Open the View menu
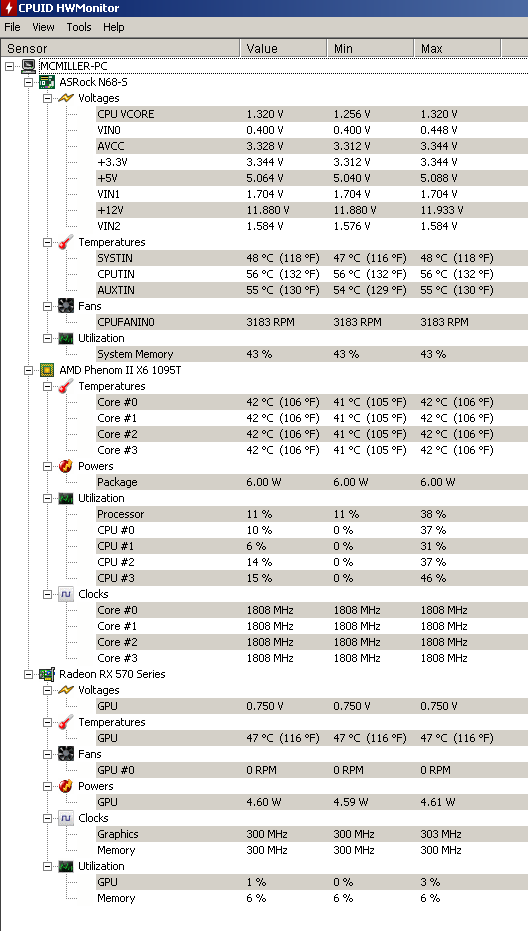 point(43,27)
